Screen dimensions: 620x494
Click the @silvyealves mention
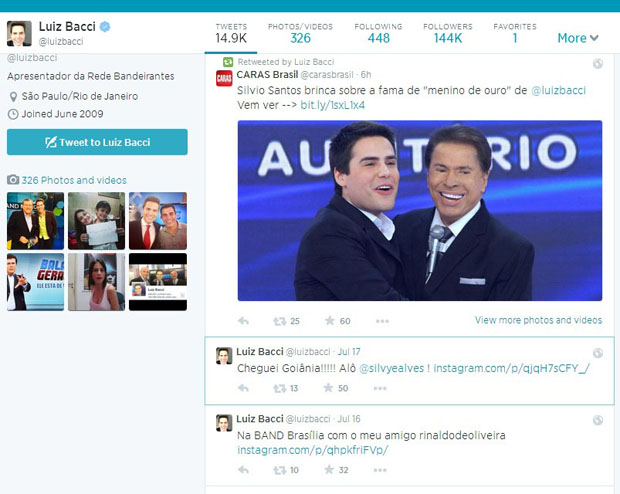(391, 368)
